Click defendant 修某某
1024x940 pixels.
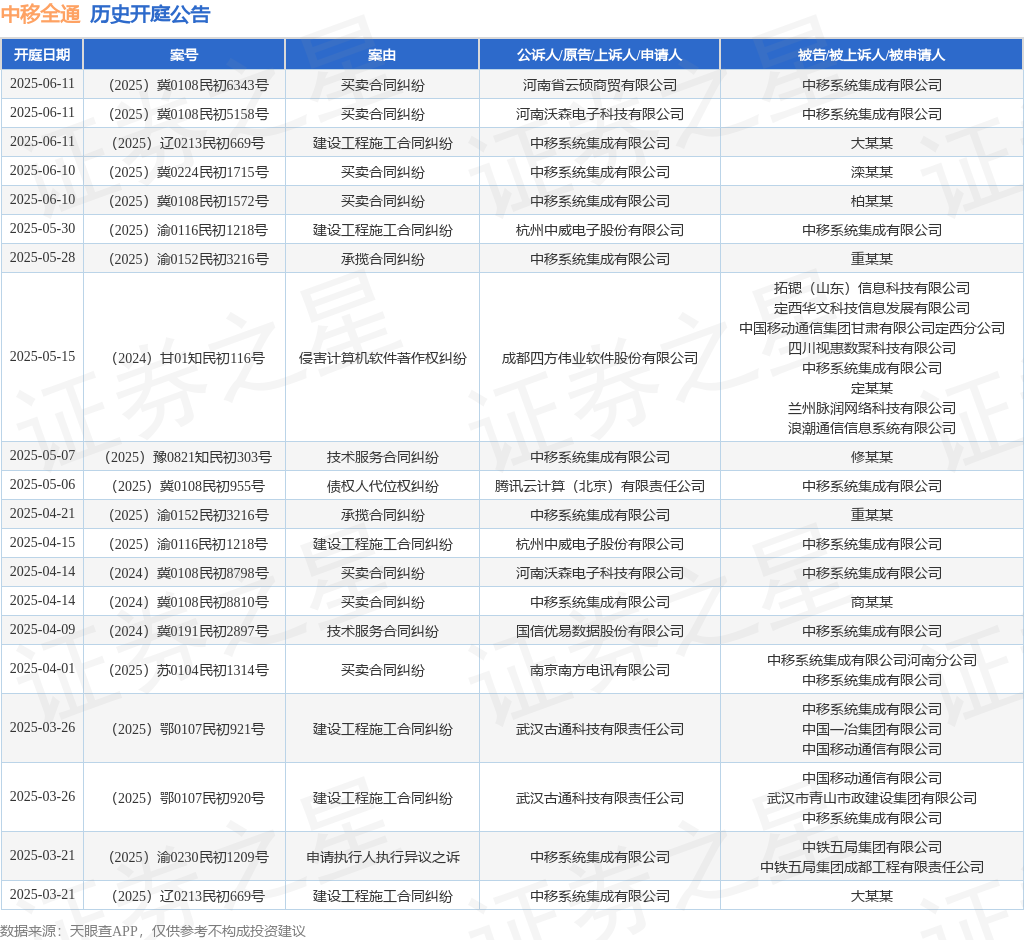coord(871,457)
